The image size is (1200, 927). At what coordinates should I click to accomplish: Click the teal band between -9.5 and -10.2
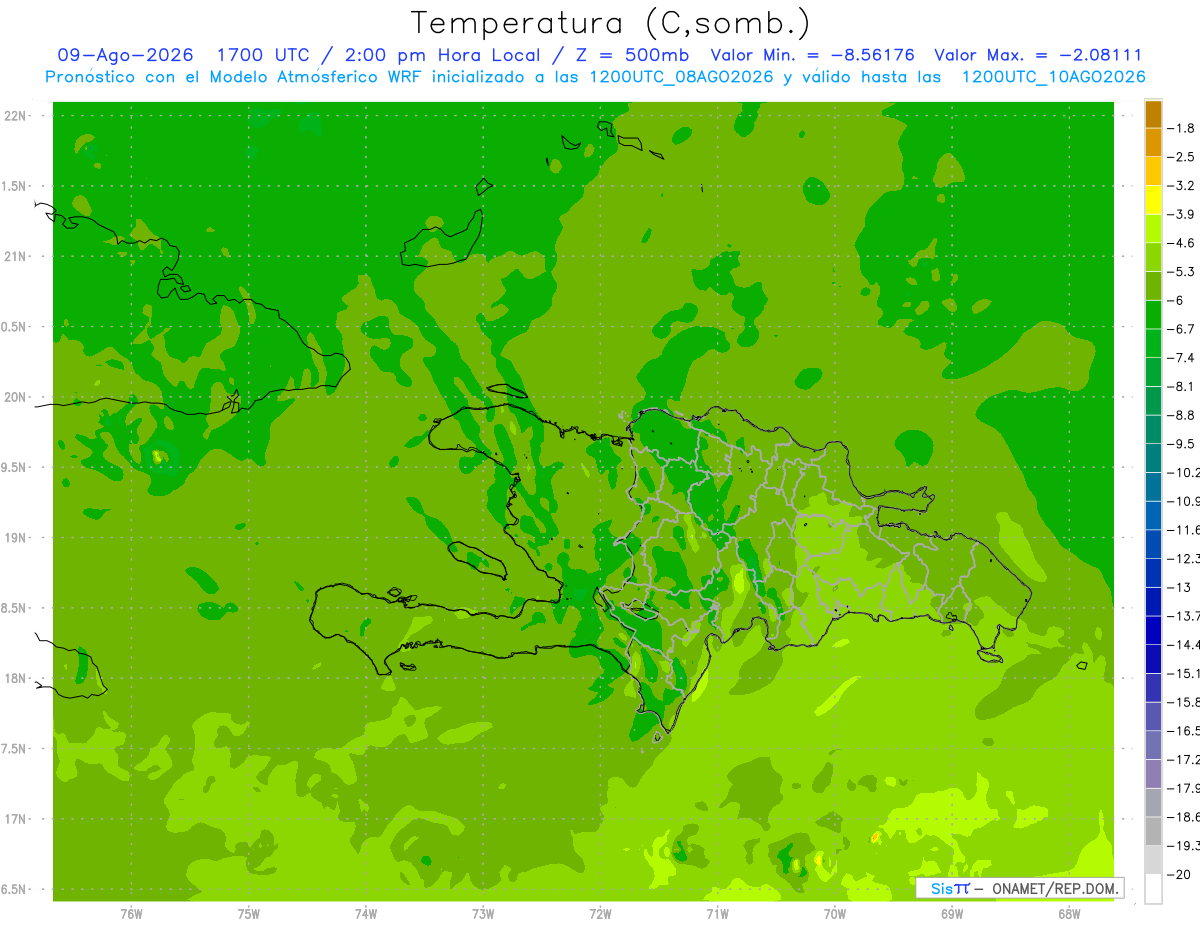[x=1153, y=458]
